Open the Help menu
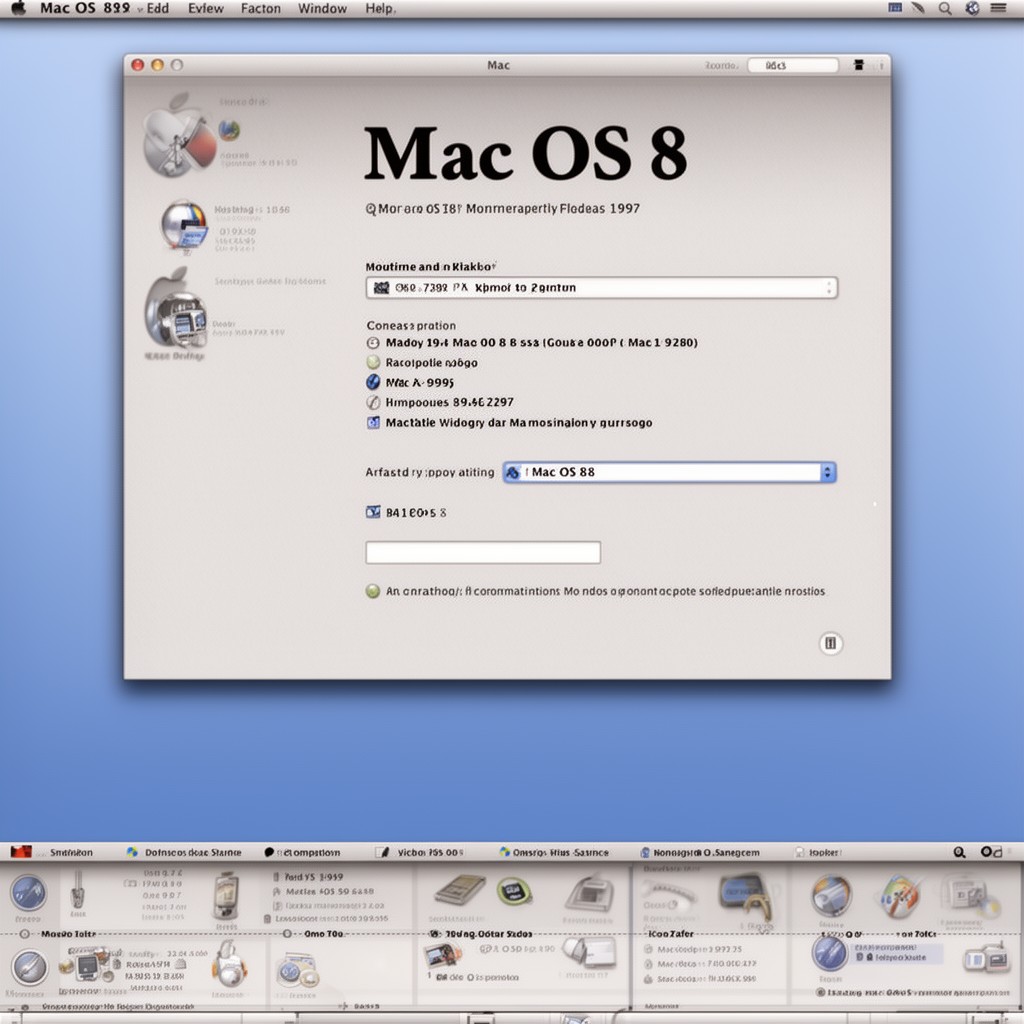 pyautogui.click(x=380, y=8)
